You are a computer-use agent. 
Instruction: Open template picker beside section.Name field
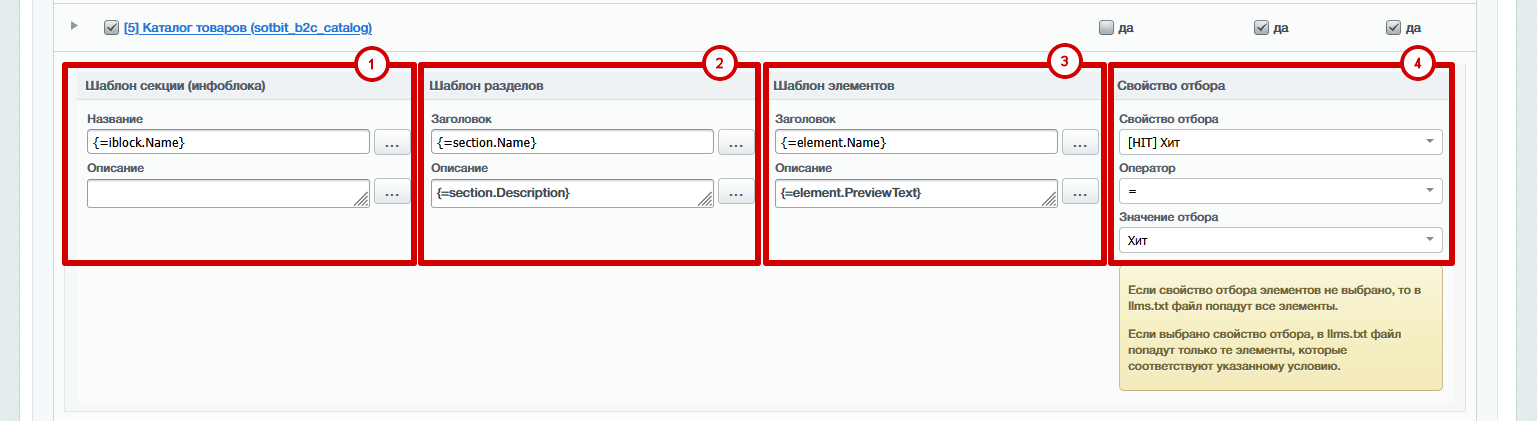click(736, 143)
